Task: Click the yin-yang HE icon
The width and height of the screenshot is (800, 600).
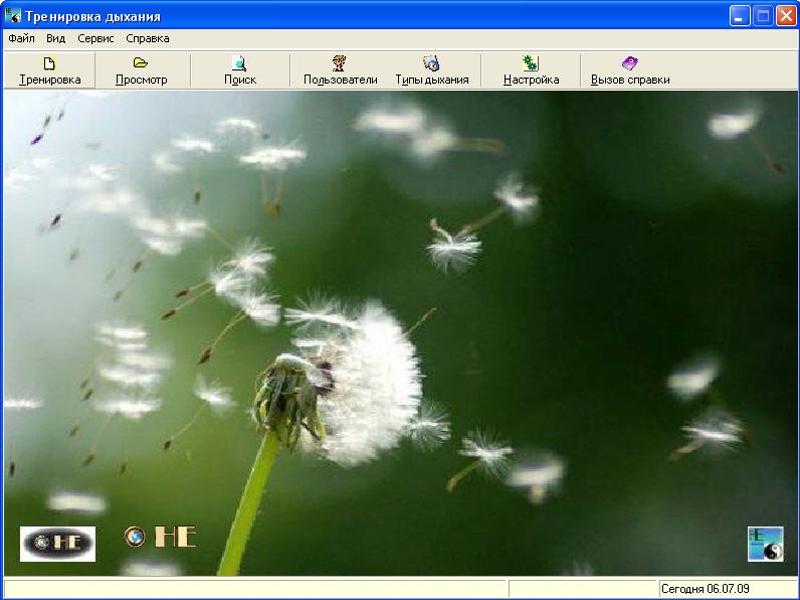Action: 765,544
